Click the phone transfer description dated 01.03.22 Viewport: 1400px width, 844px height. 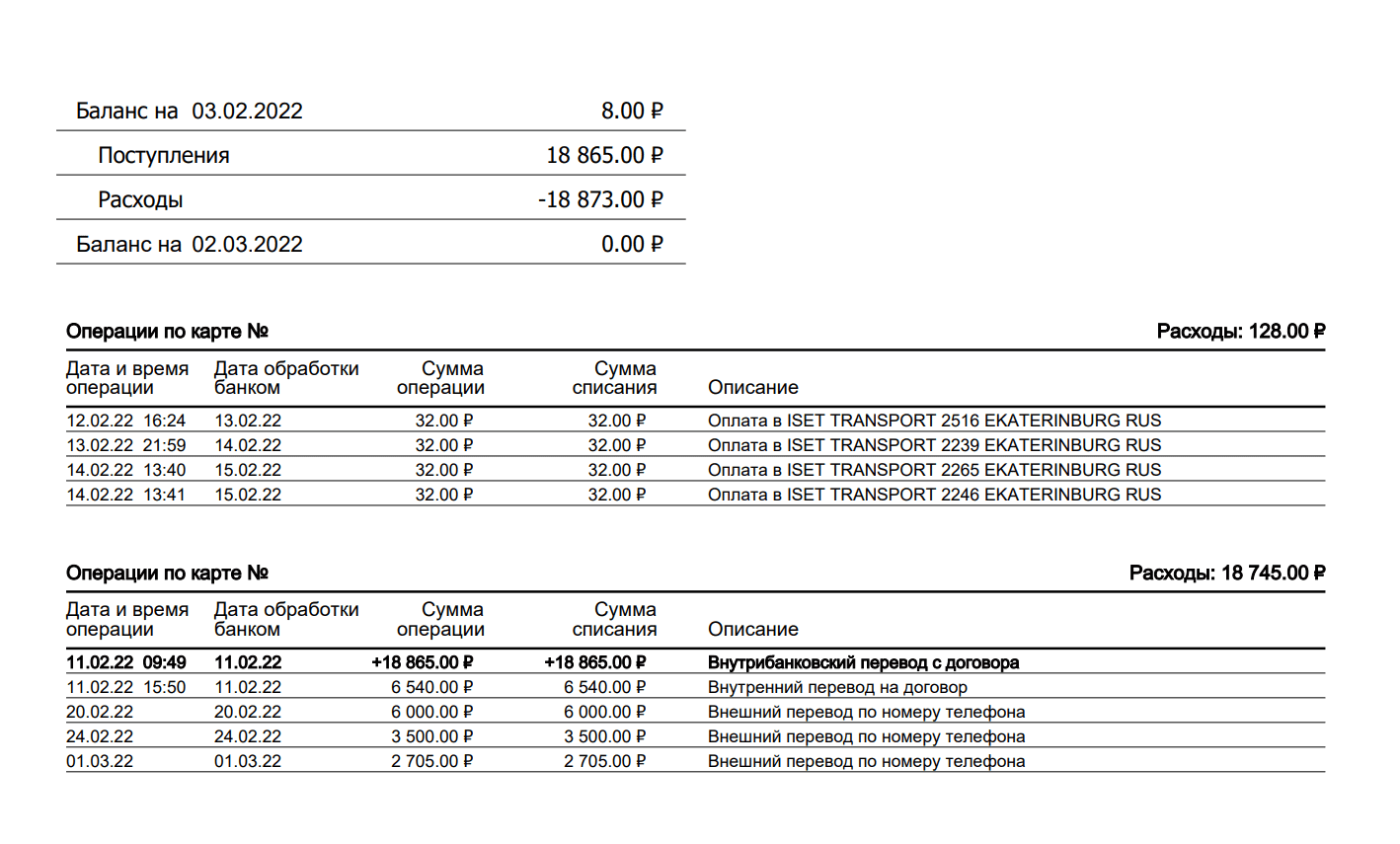pyautogui.click(x=867, y=761)
